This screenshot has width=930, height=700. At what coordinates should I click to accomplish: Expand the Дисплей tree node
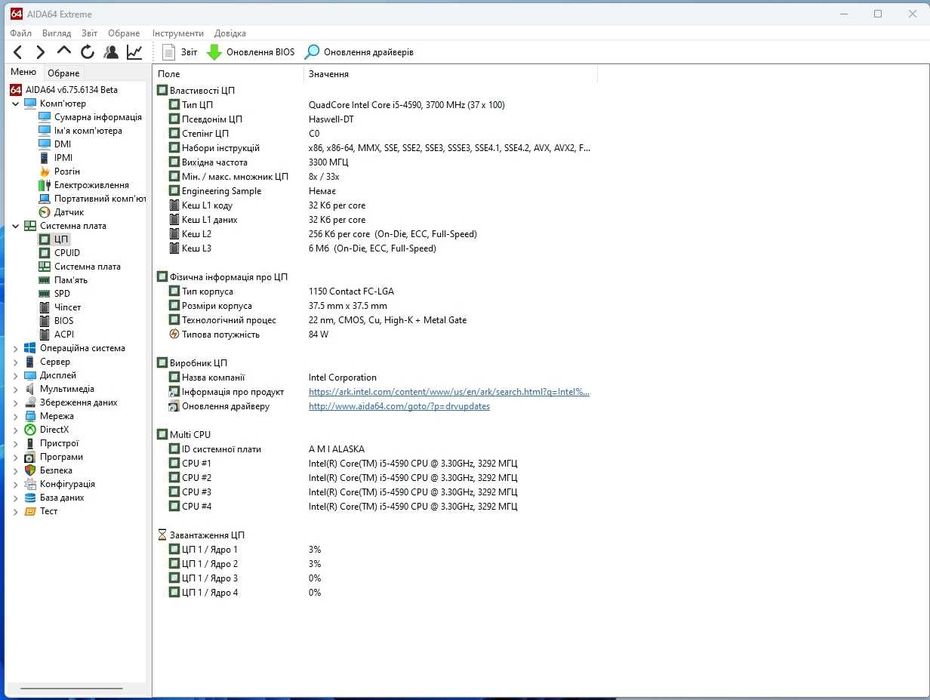[15, 376]
